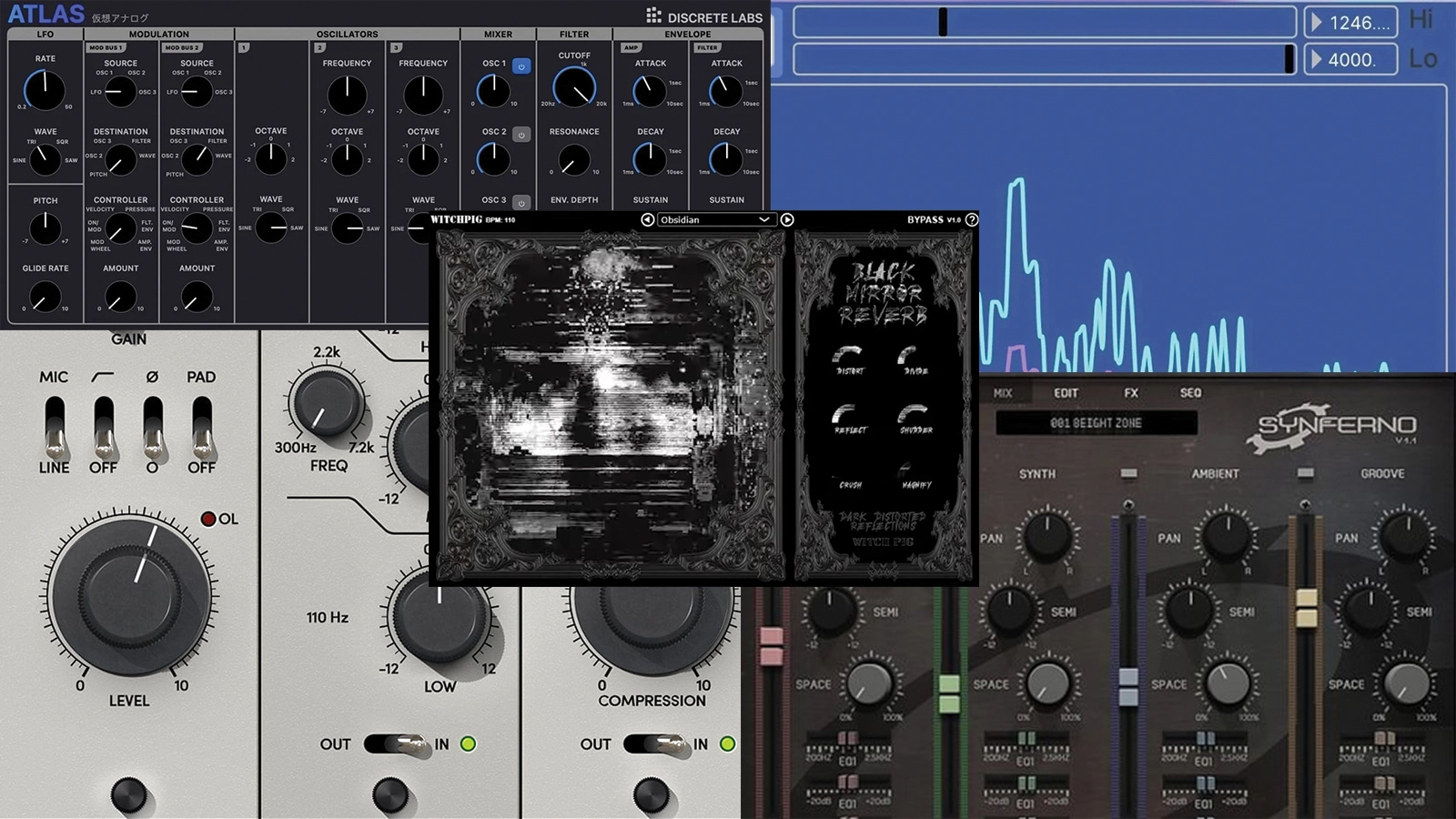1456x819 pixels.
Task: Click the Discrete Labs logo in Atlas
Action: click(x=704, y=15)
